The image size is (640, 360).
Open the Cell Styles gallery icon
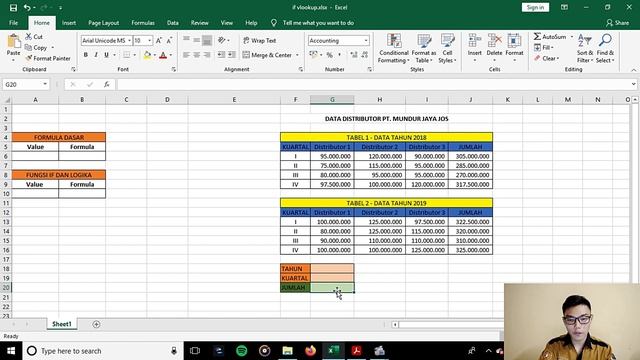(x=447, y=41)
